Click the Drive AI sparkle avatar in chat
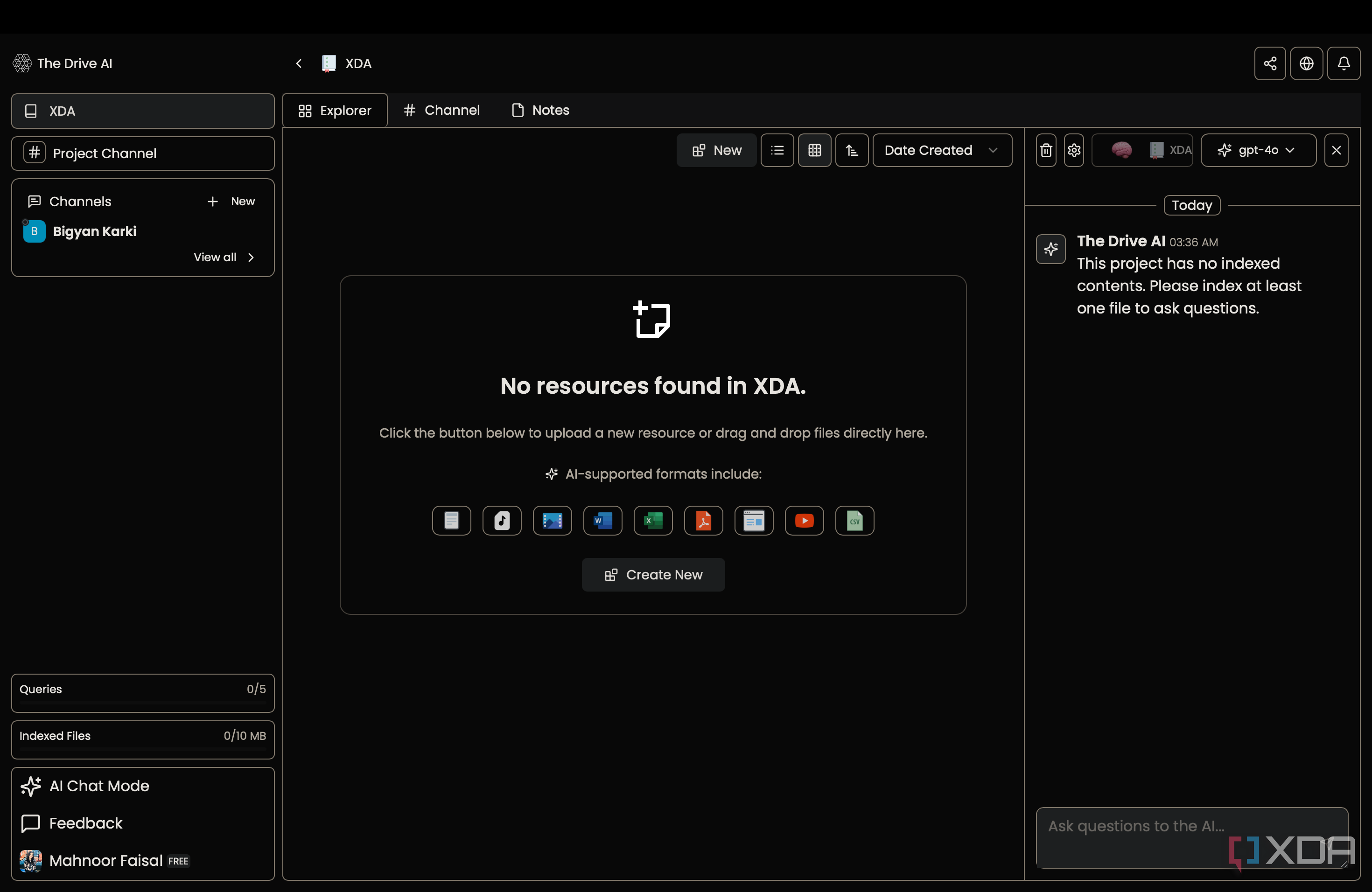The height and width of the screenshot is (892, 1372). pyautogui.click(x=1050, y=249)
